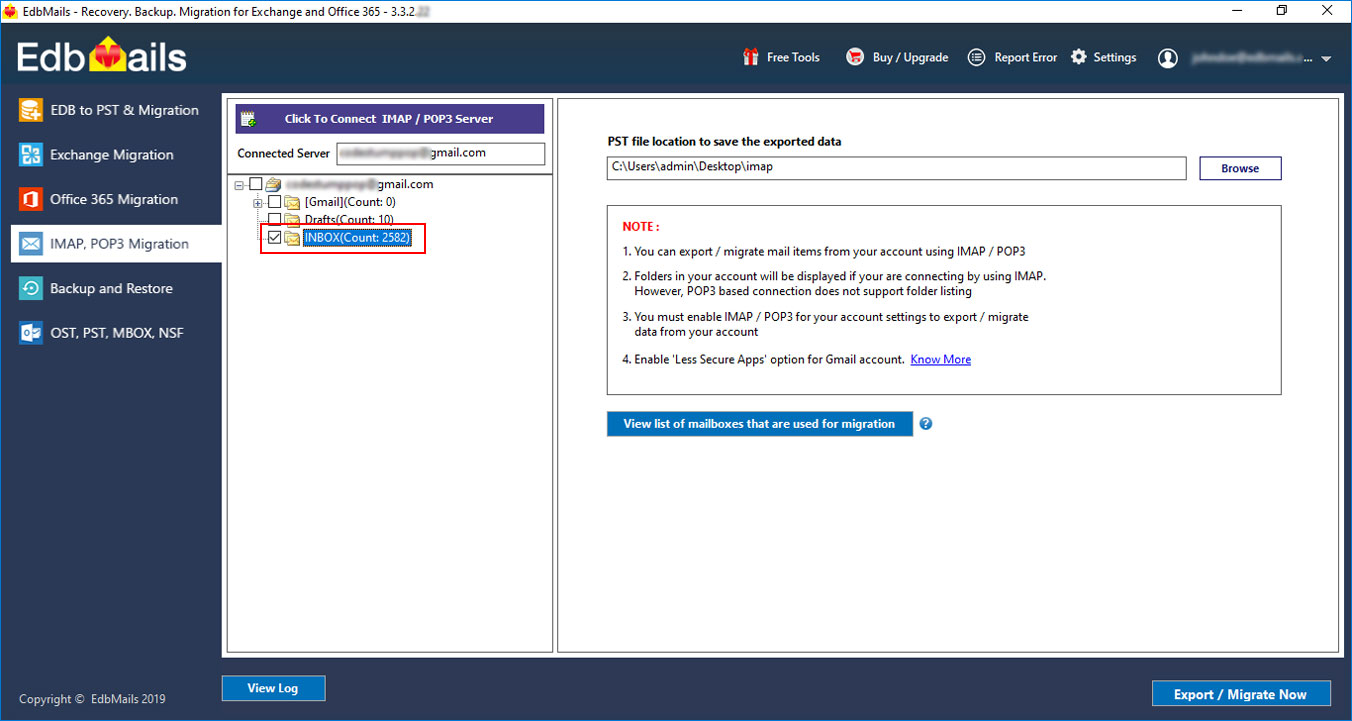Viewport: 1352px width, 721px height.
Task: Click the EDB to PST database icon
Action: [x=31, y=110]
